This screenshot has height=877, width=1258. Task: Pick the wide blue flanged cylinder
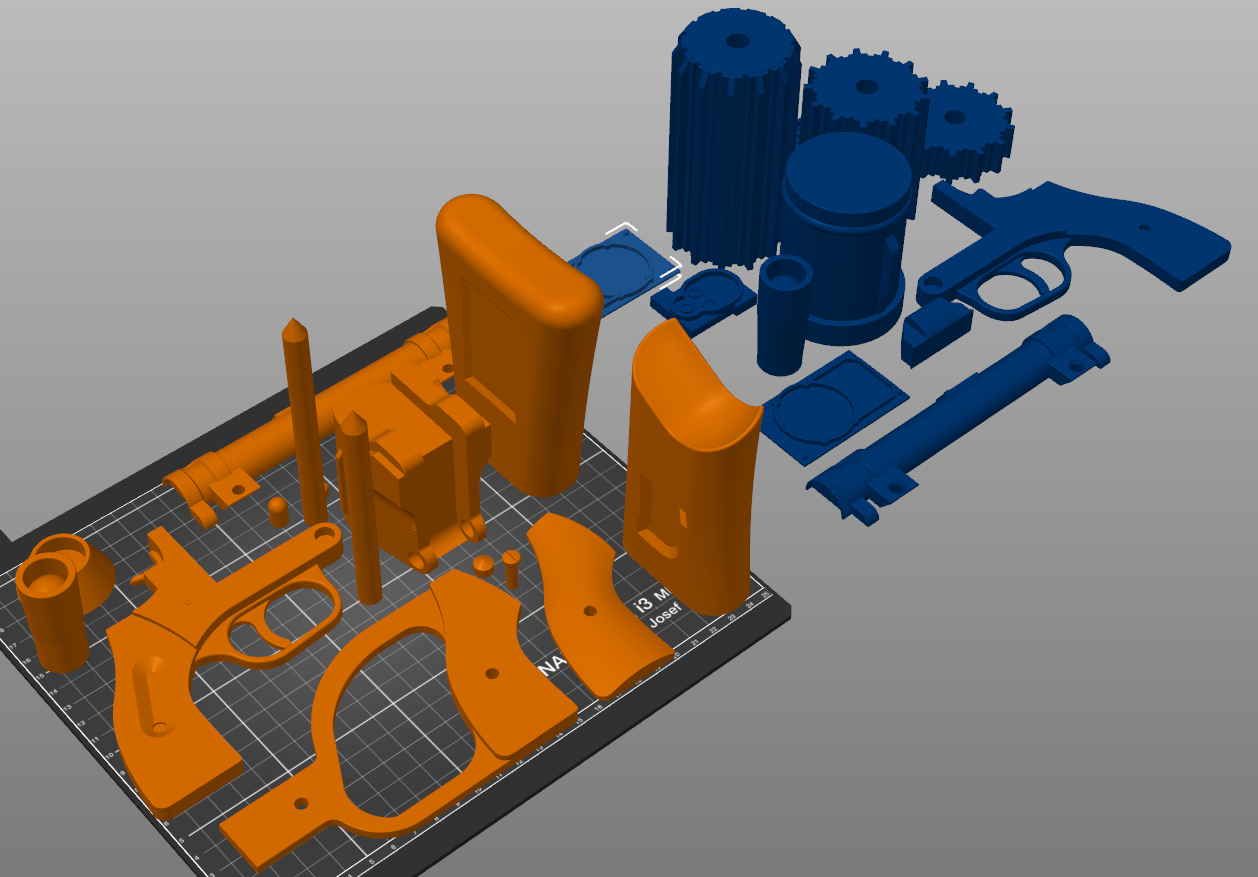tap(848, 240)
